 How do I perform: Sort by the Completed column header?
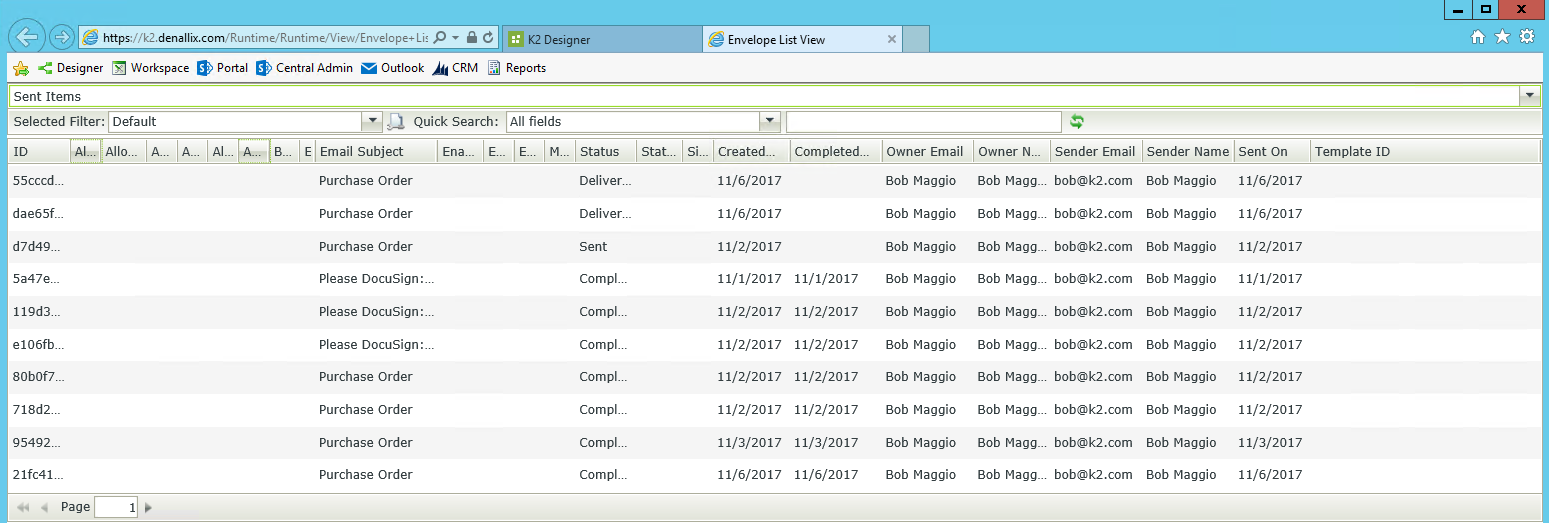835,151
